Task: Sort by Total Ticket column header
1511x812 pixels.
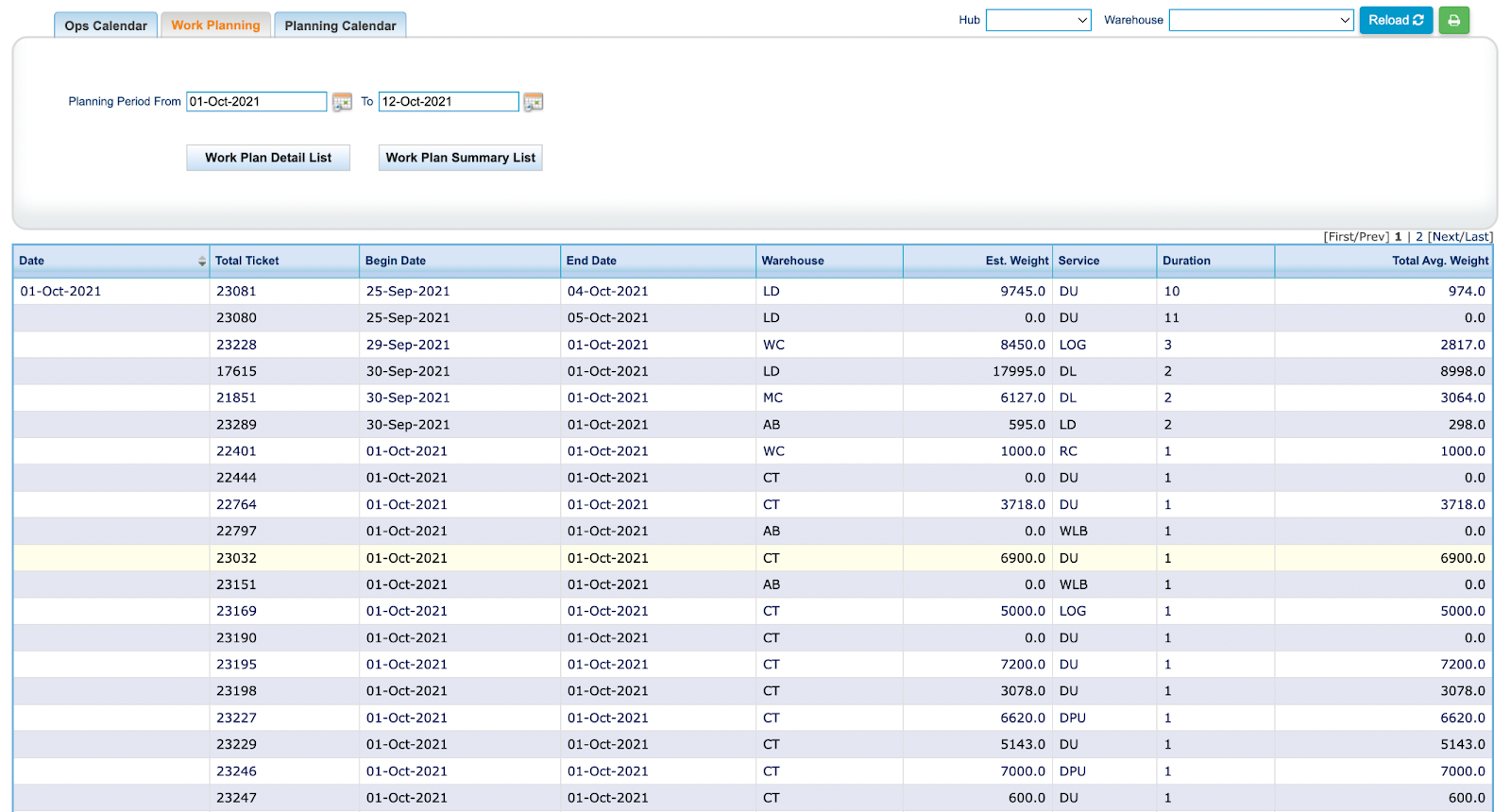Action: 246,261
